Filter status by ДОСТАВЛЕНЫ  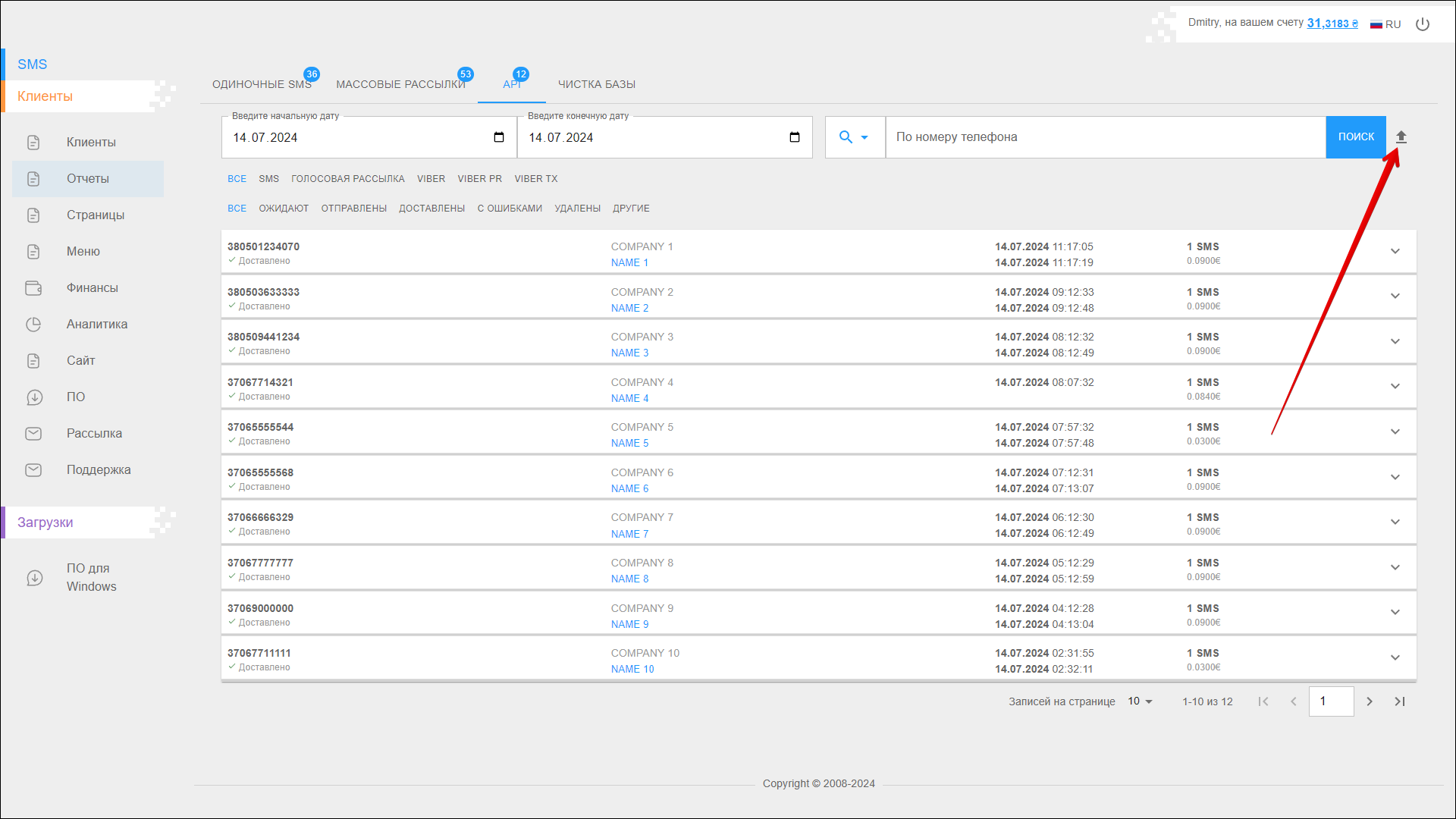(431, 209)
